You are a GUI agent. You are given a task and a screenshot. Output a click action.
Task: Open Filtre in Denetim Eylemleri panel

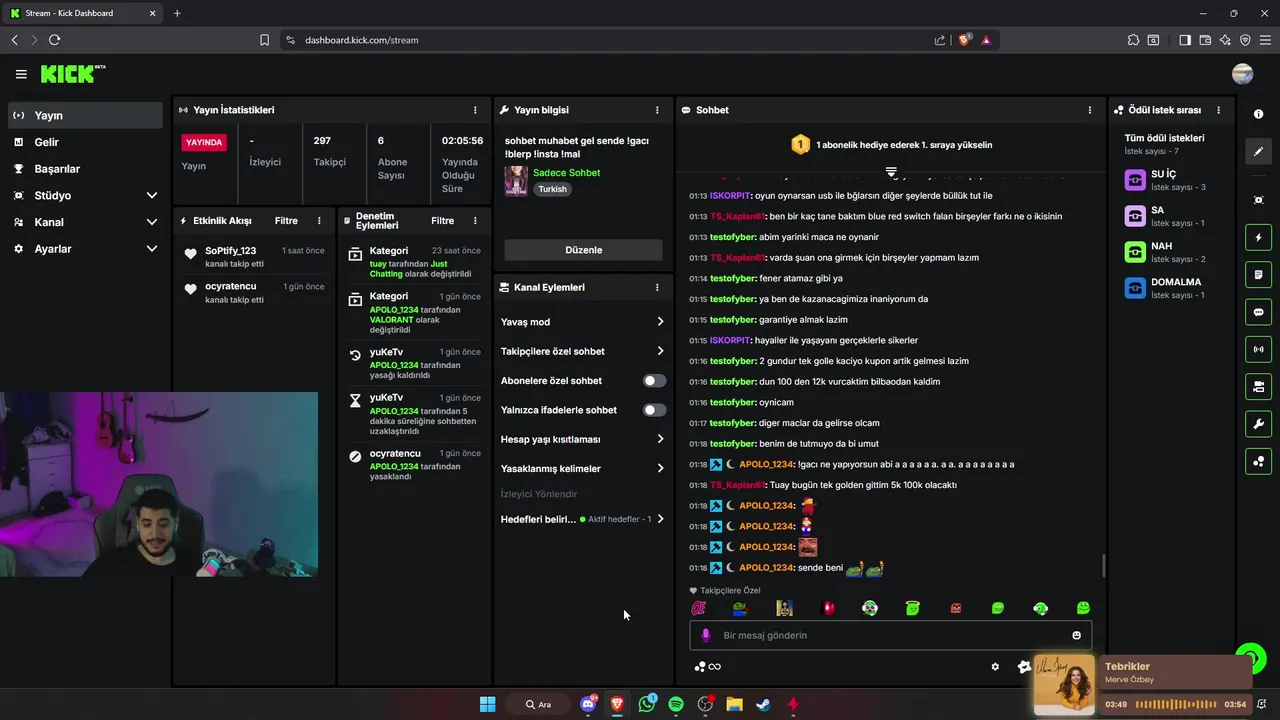click(x=443, y=221)
